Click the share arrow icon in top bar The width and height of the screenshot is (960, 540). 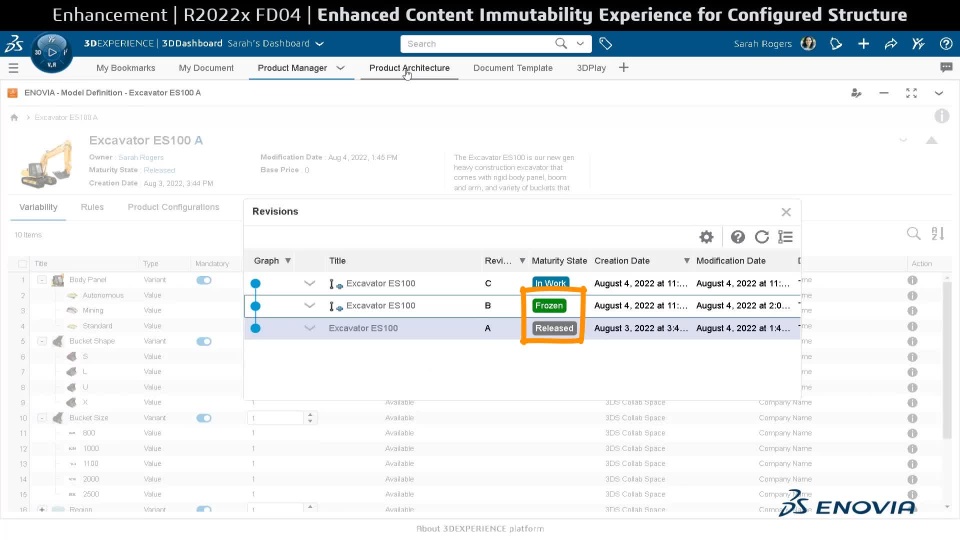pos(891,44)
